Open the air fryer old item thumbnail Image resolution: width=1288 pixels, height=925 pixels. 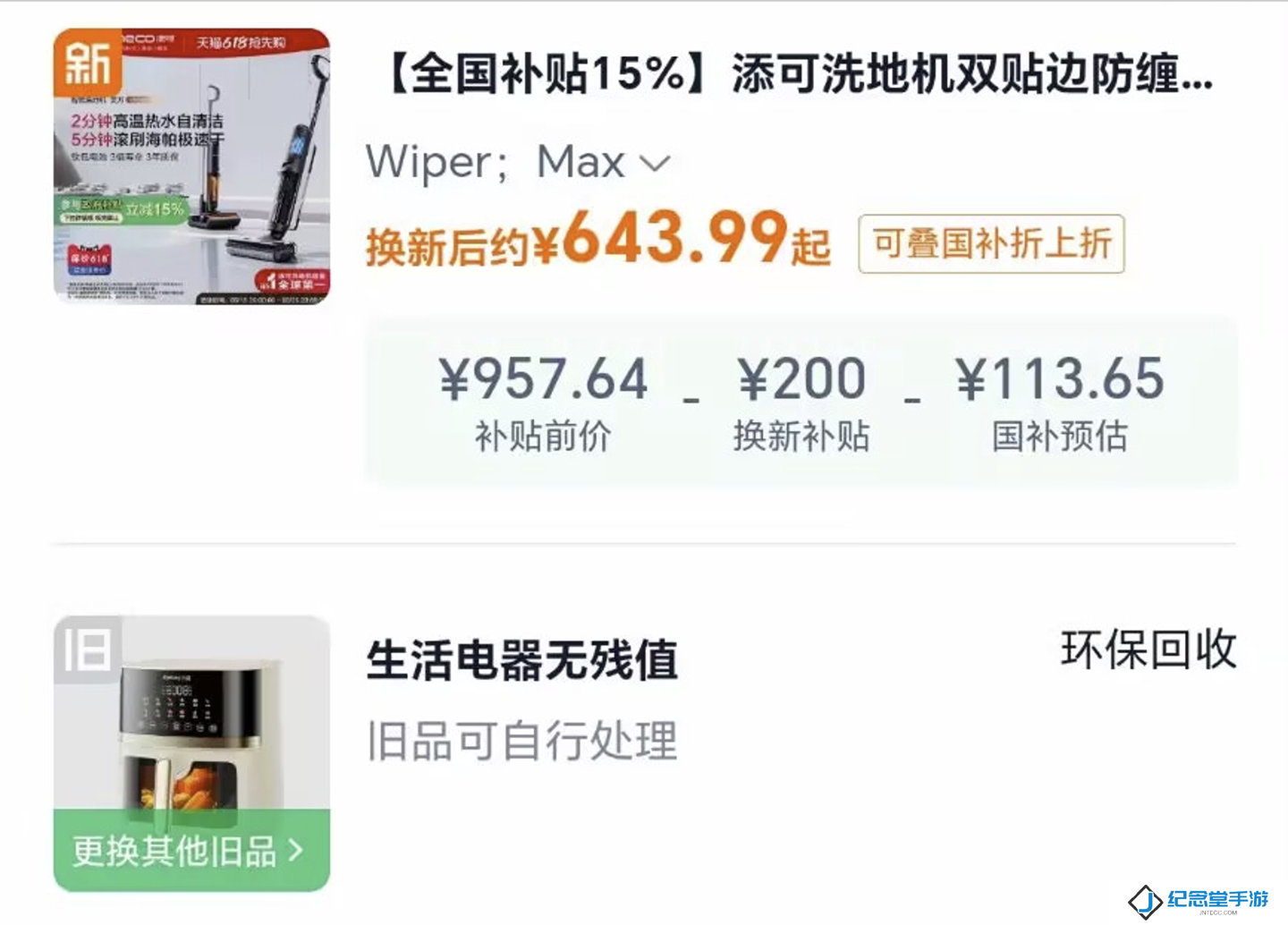click(x=191, y=753)
